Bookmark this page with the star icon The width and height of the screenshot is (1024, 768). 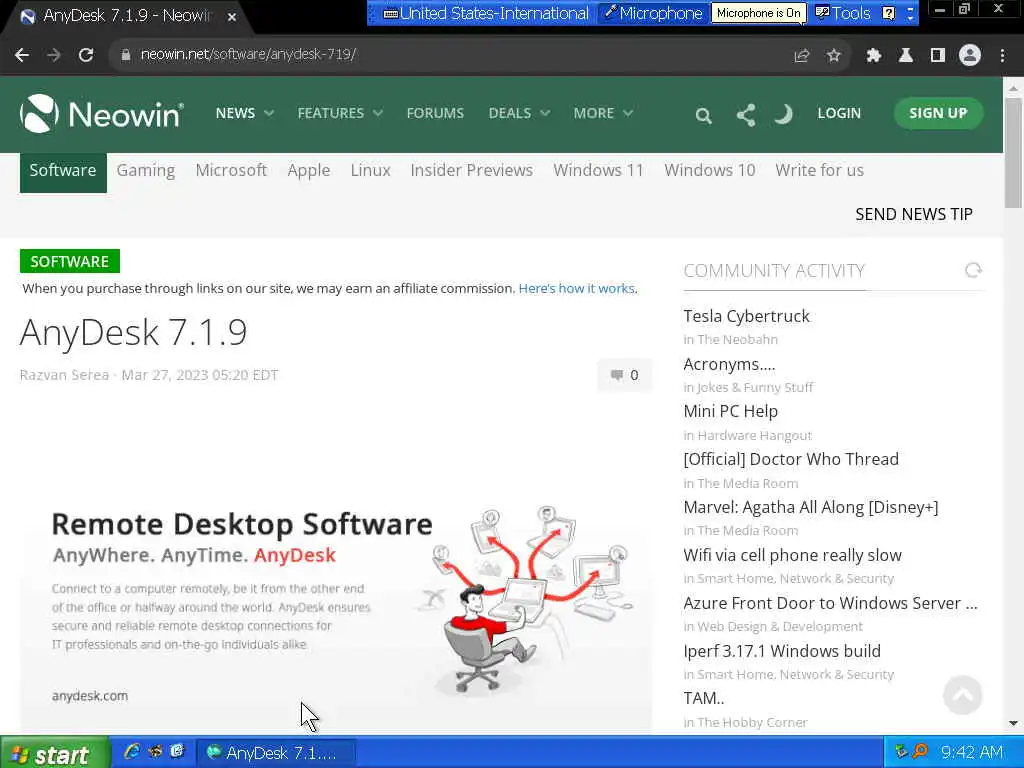[x=833, y=56]
